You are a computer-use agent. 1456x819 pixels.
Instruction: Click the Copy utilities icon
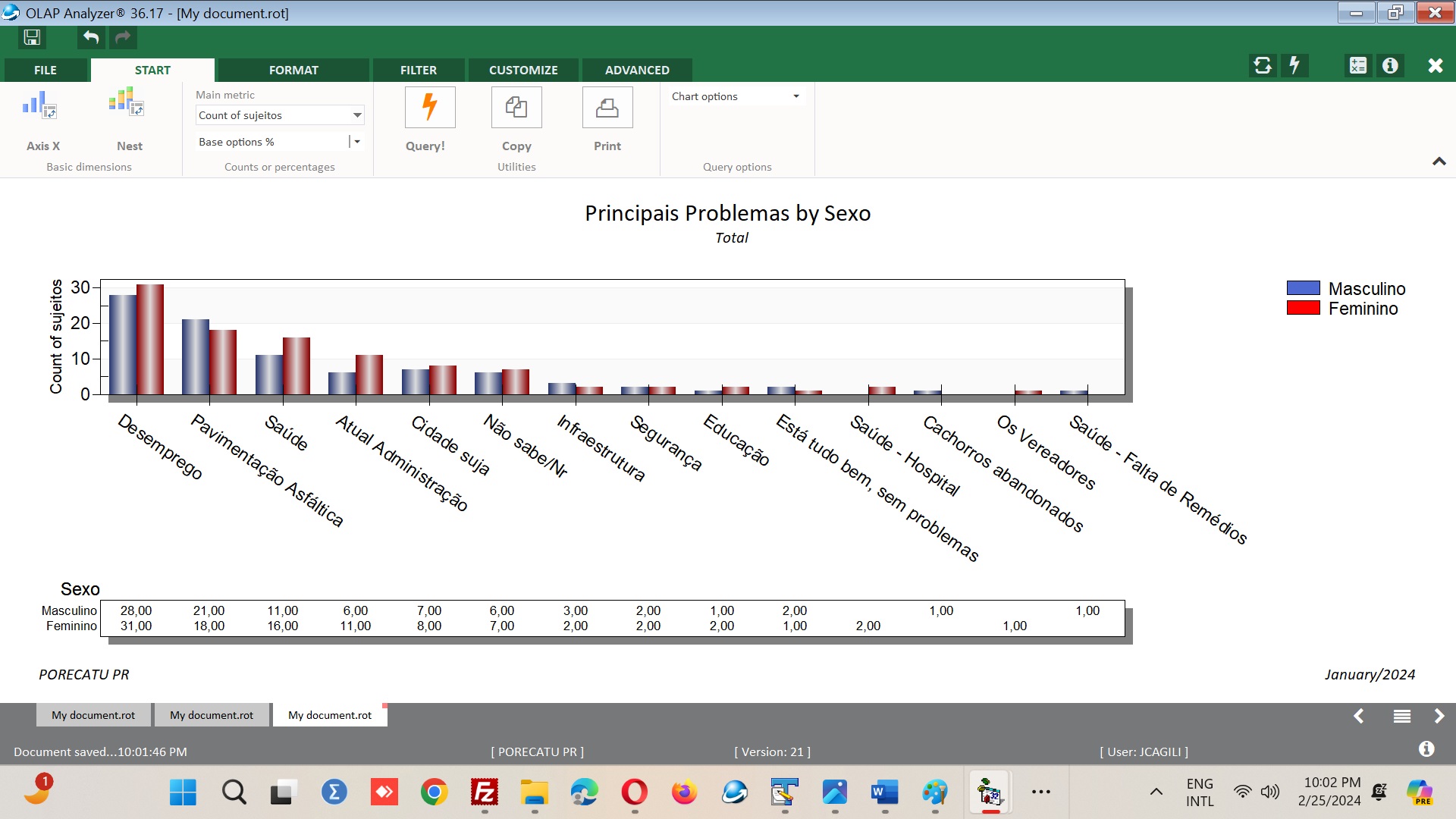(516, 107)
